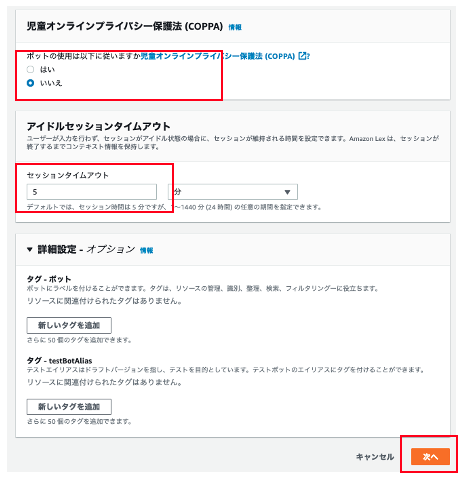Click 新しいタグを追加 under タグ - ボット

(69, 325)
